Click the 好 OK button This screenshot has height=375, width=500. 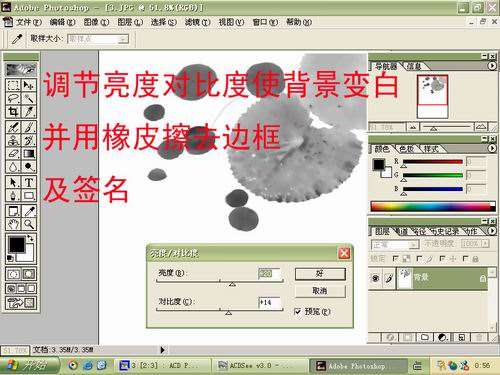point(320,274)
